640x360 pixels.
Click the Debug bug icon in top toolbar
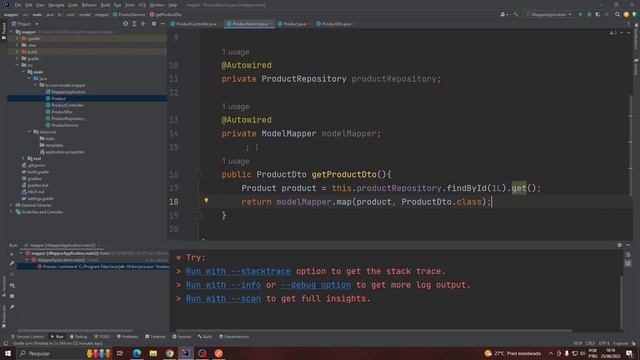tap(589, 14)
